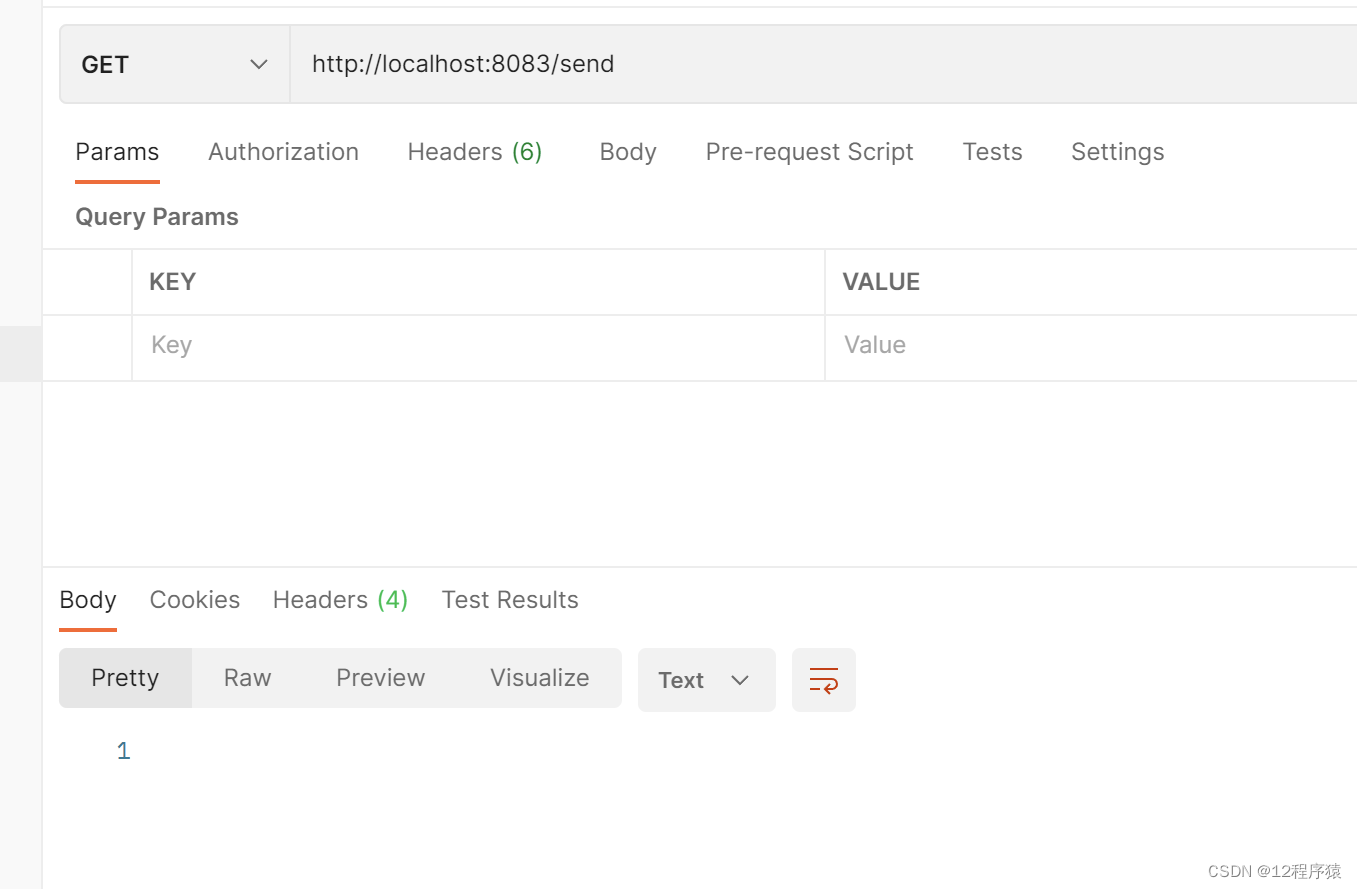Open the GET method dropdown
The image size is (1357, 889).
(x=175, y=64)
